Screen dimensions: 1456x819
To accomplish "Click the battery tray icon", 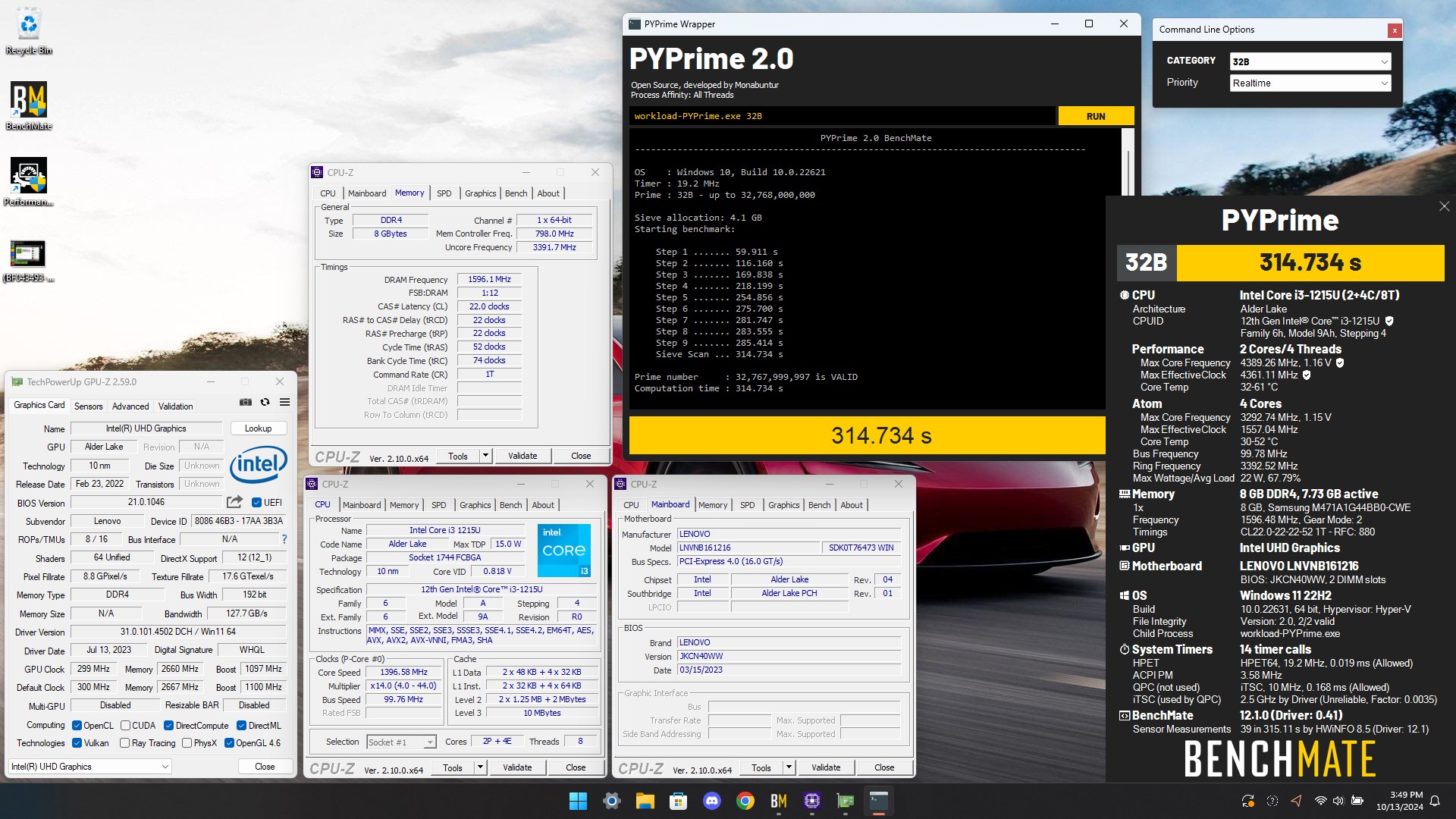I will [1357, 801].
